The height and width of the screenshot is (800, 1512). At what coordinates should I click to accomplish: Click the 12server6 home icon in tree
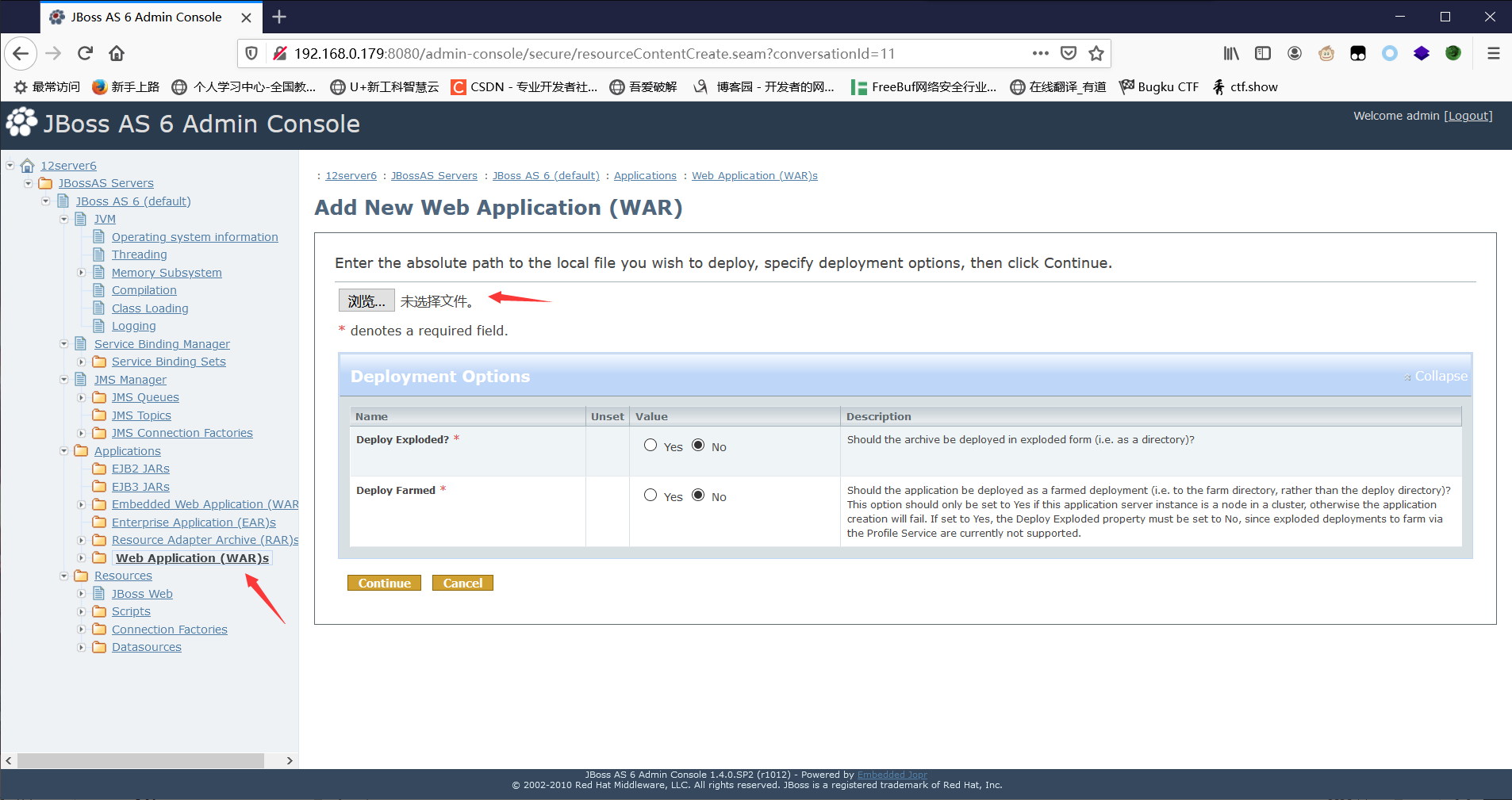coord(27,165)
